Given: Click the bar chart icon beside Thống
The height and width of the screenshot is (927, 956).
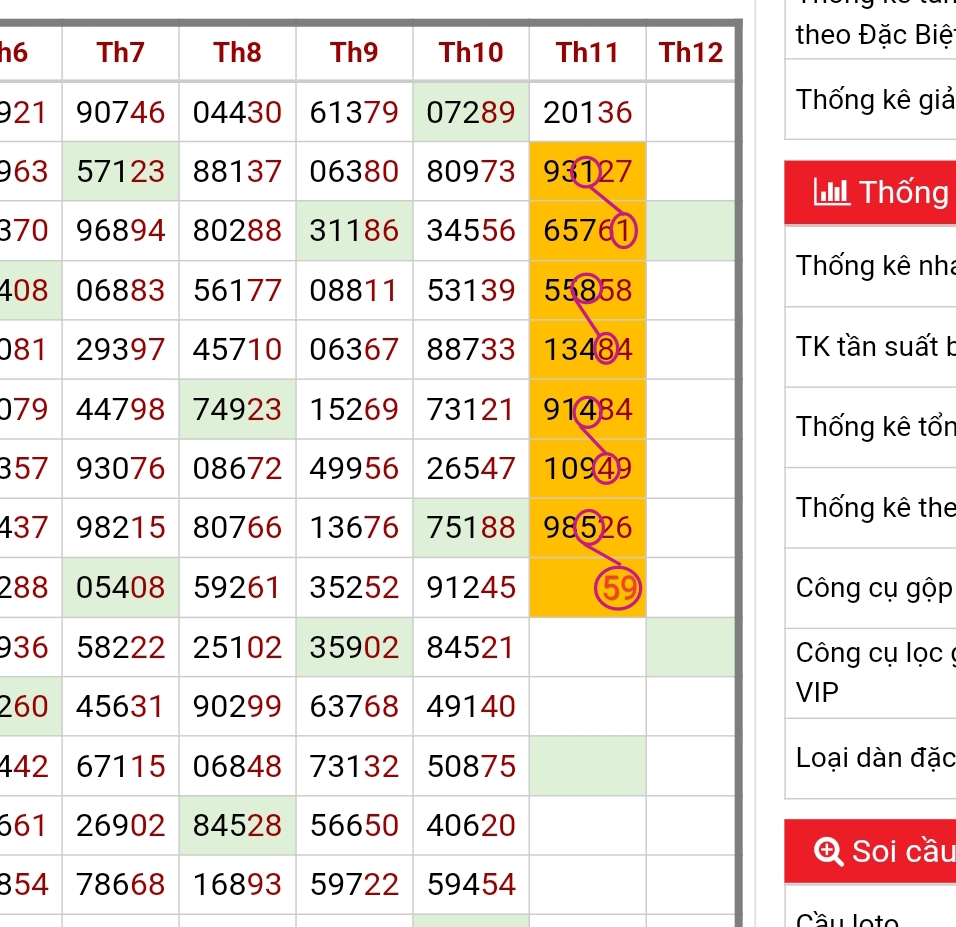Looking at the screenshot, I should (x=832, y=192).
